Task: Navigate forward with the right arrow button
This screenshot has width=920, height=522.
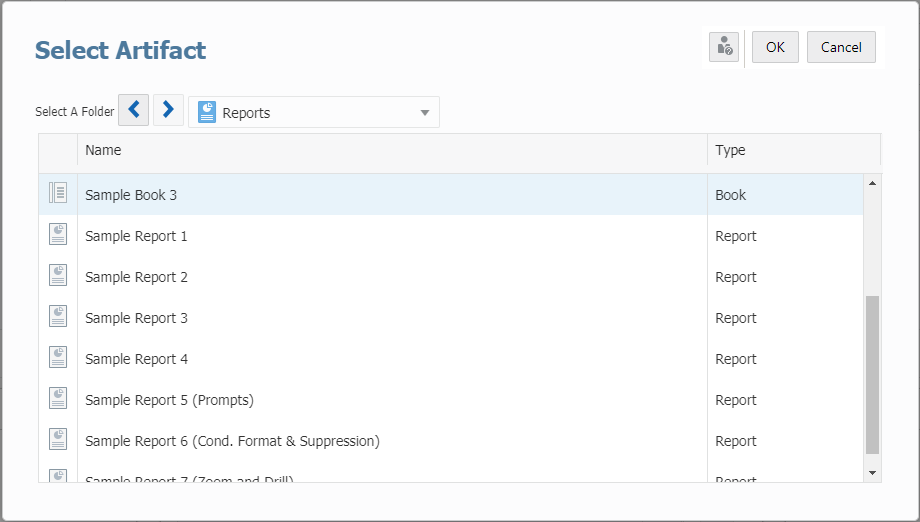Action: [x=169, y=110]
